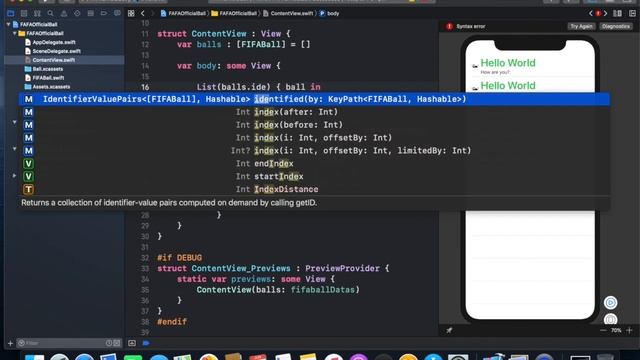The image size is (640, 360).
Task: Click FAFAOfficialBall project in jump bar
Action: [183, 13]
